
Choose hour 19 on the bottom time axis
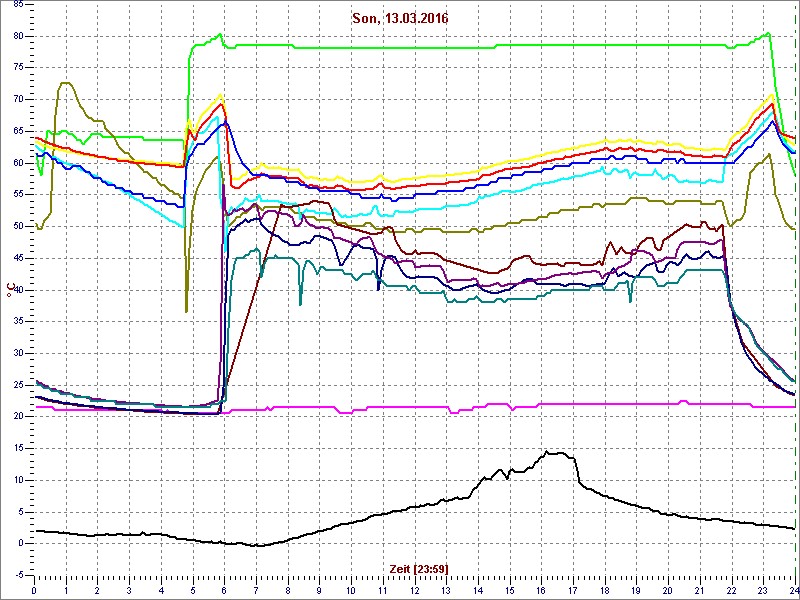pos(636,591)
